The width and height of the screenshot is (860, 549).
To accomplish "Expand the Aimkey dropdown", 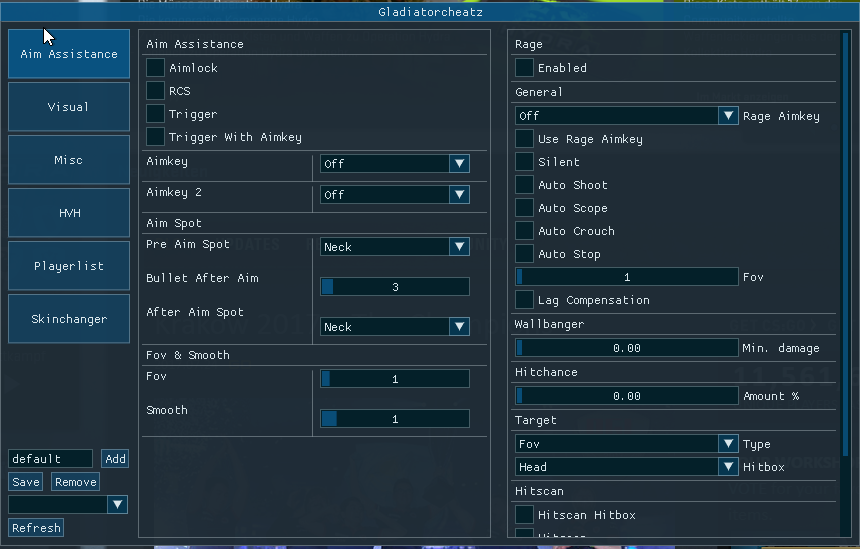I will click(x=394, y=164).
